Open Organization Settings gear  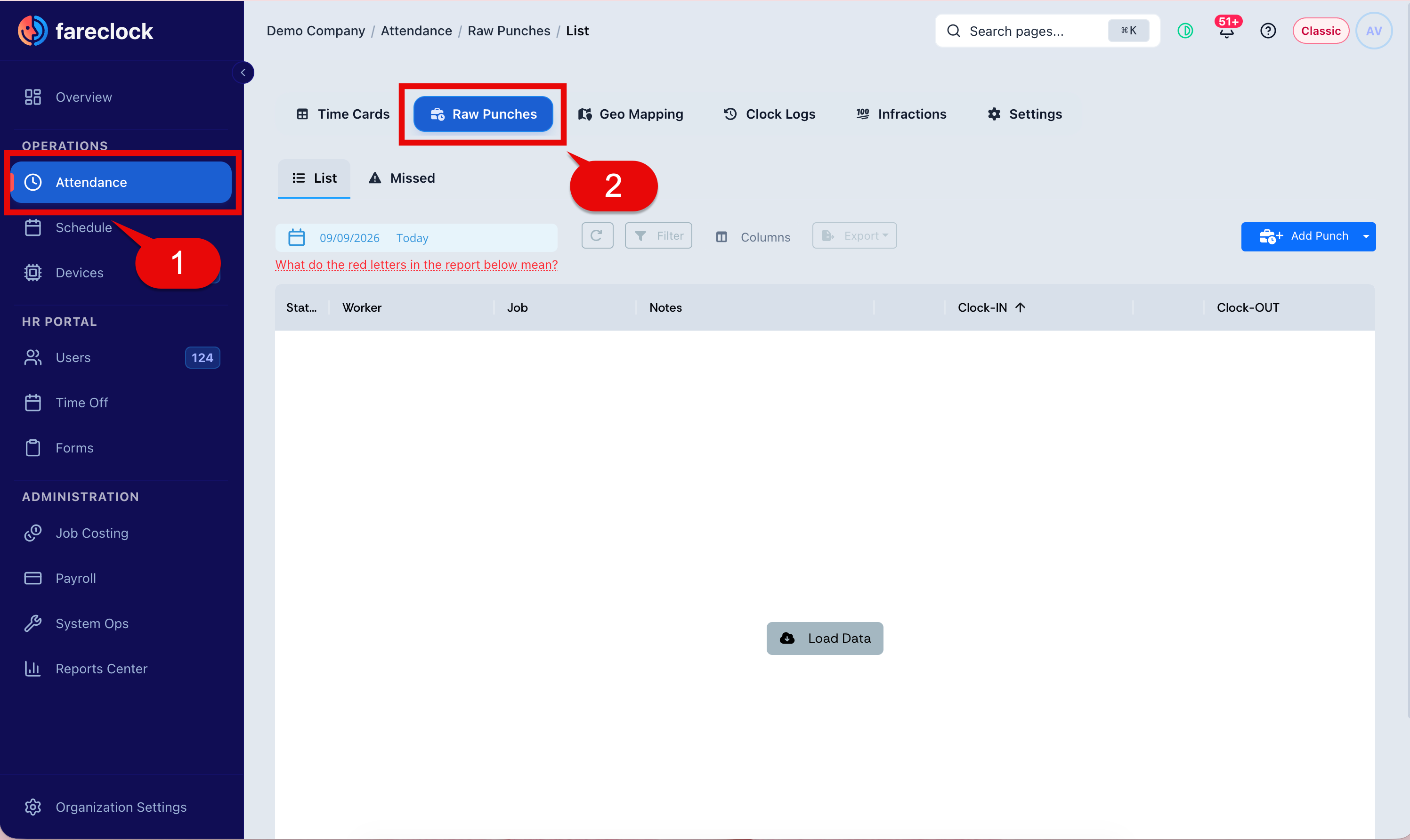pos(33,807)
